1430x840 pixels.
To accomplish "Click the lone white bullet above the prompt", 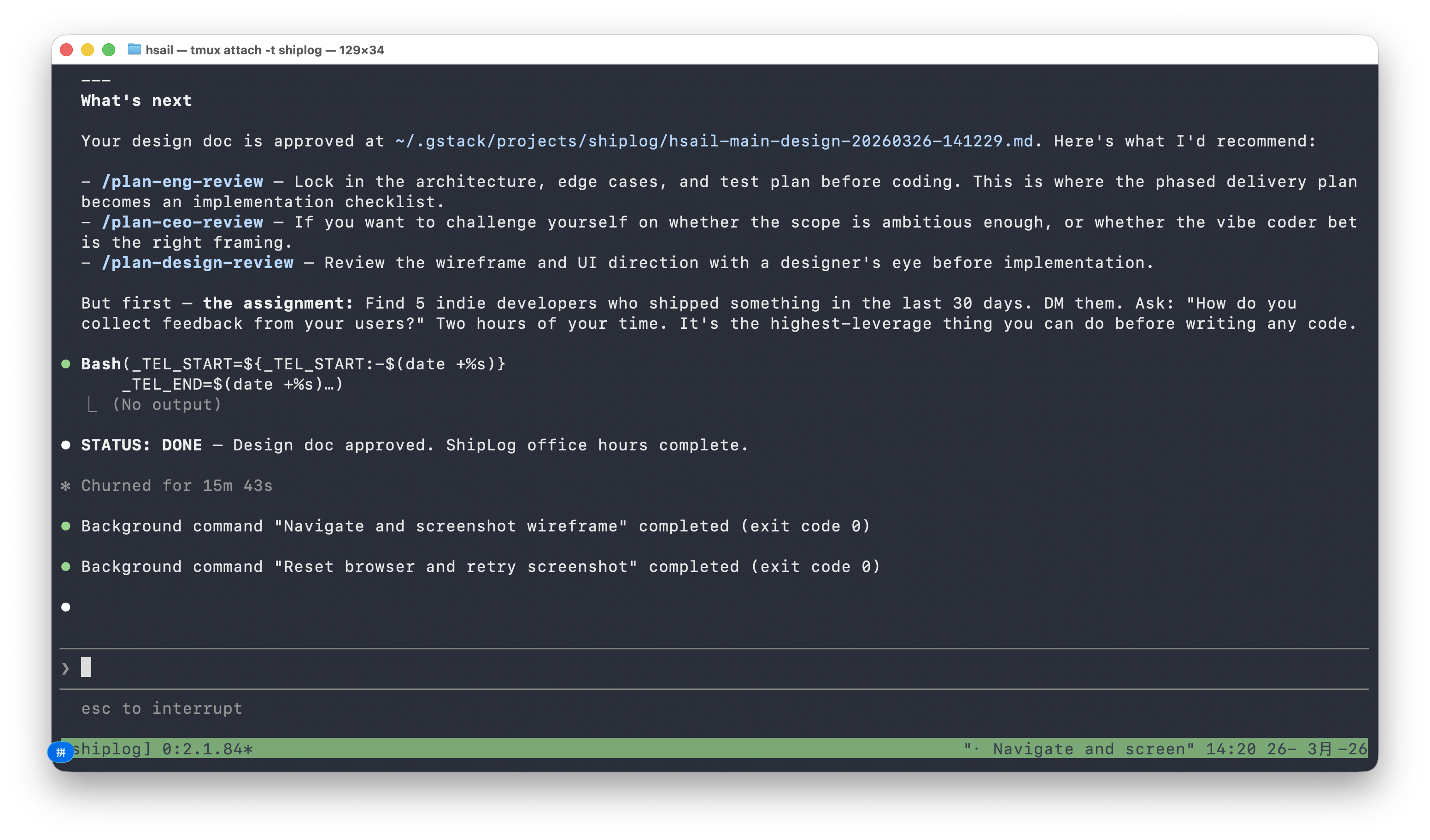I will click(x=66, y=607).
